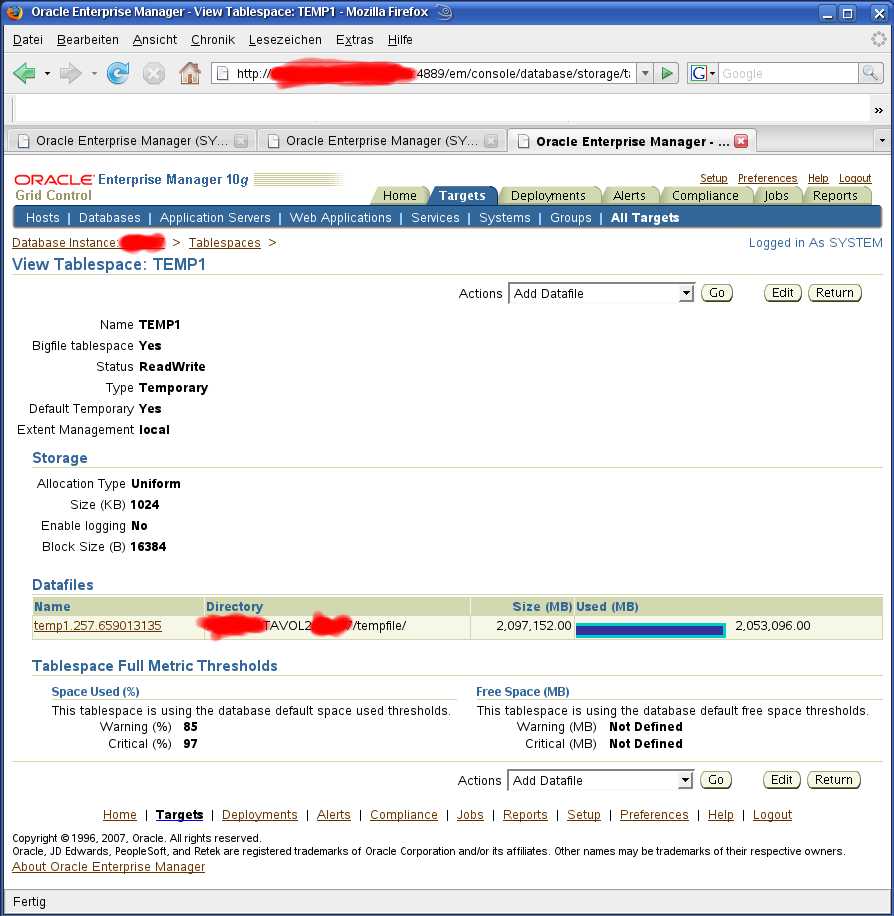Image resolution: width=894 pixels, height=916 pixels.
Task: Click the bottom Go button next to Actions
Action: (x=716, y=780)
